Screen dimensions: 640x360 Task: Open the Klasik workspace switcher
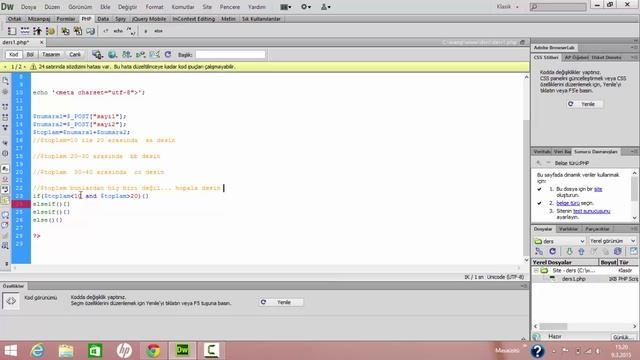tap(507, 7)
